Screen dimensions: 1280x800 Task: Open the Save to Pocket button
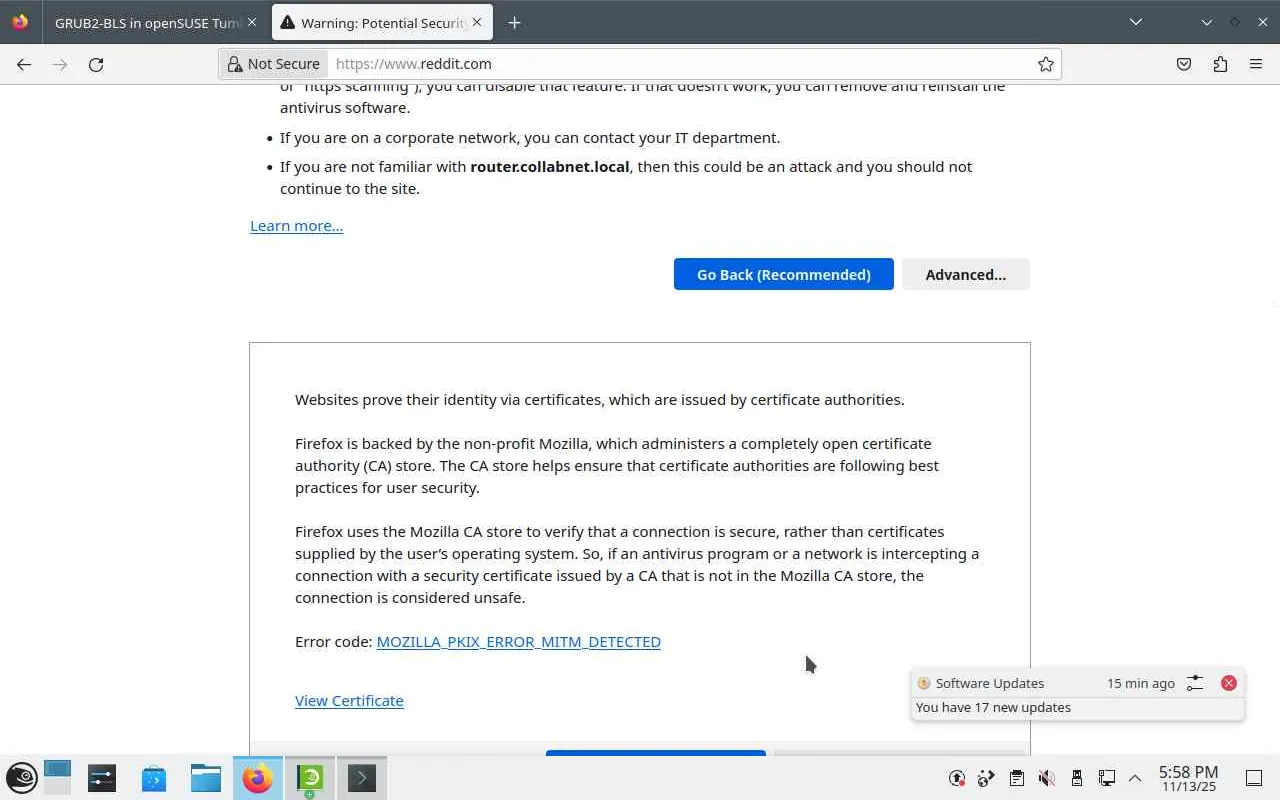pos(1184,64)
